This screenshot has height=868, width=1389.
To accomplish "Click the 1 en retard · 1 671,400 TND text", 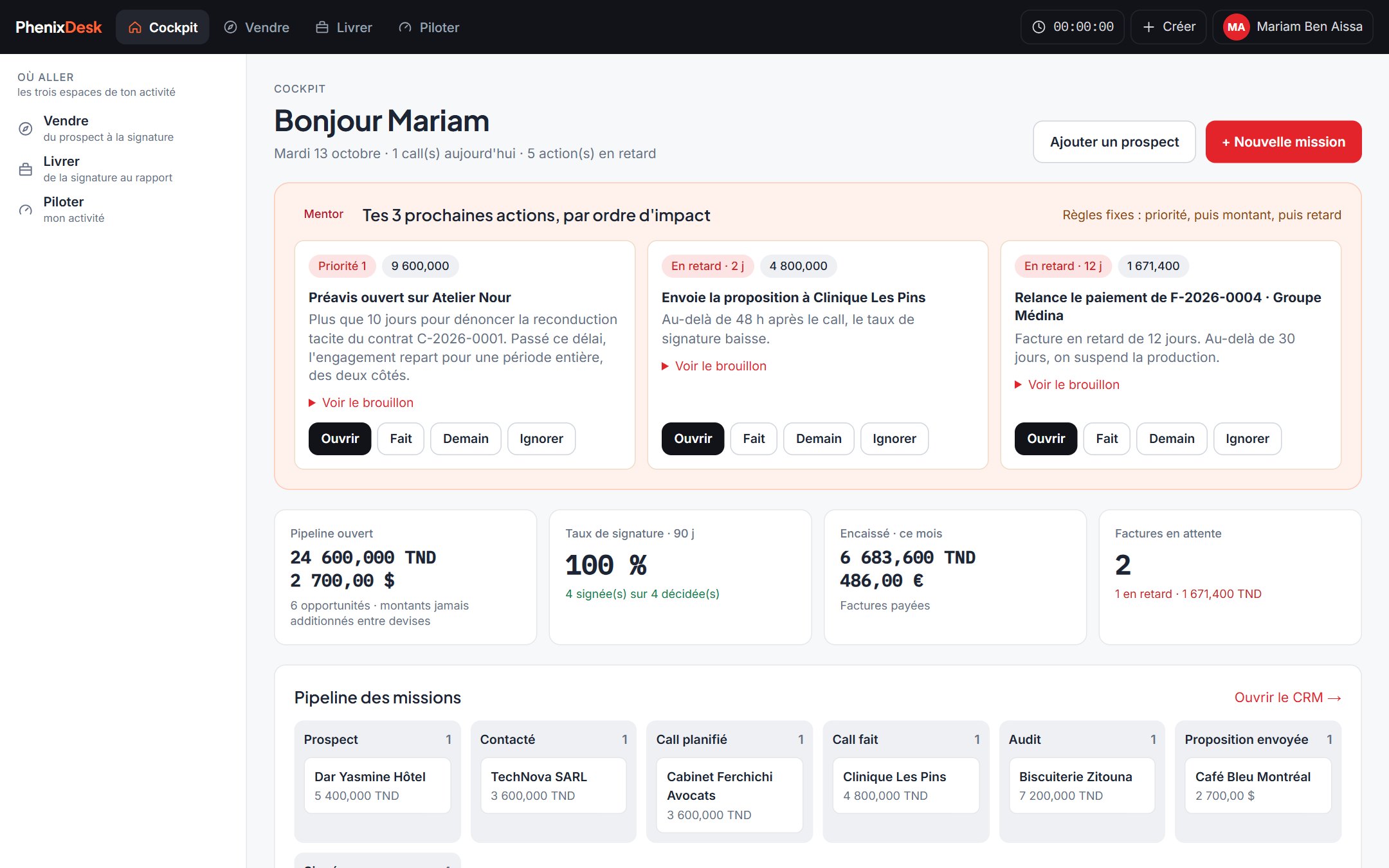I will click(1188, 594).
